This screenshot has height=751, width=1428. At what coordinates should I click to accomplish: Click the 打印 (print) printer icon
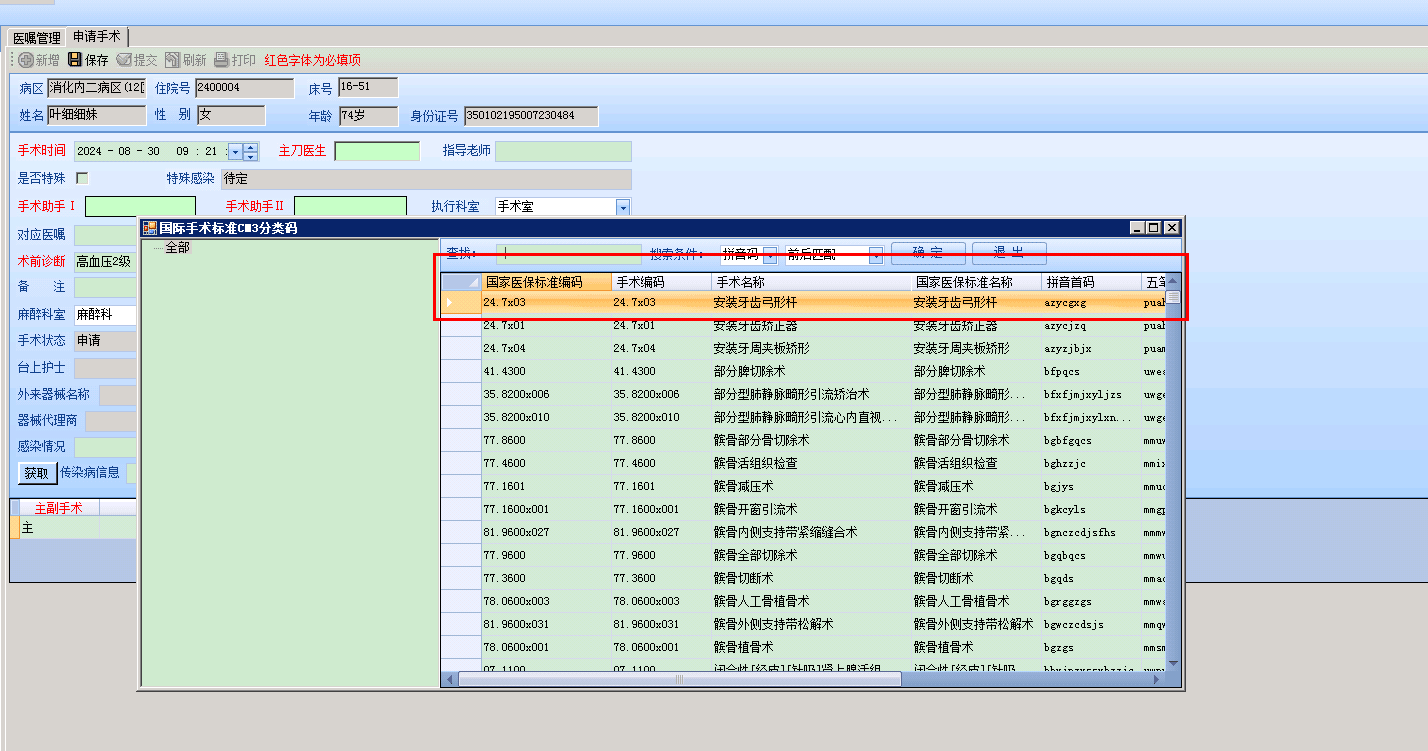click(222, 60)
